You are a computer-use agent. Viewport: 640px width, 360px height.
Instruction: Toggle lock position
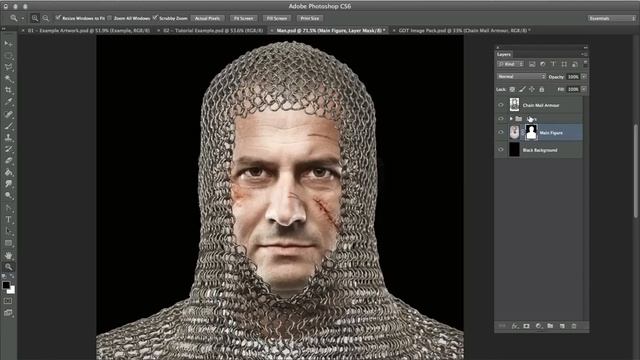coord(532,89)
